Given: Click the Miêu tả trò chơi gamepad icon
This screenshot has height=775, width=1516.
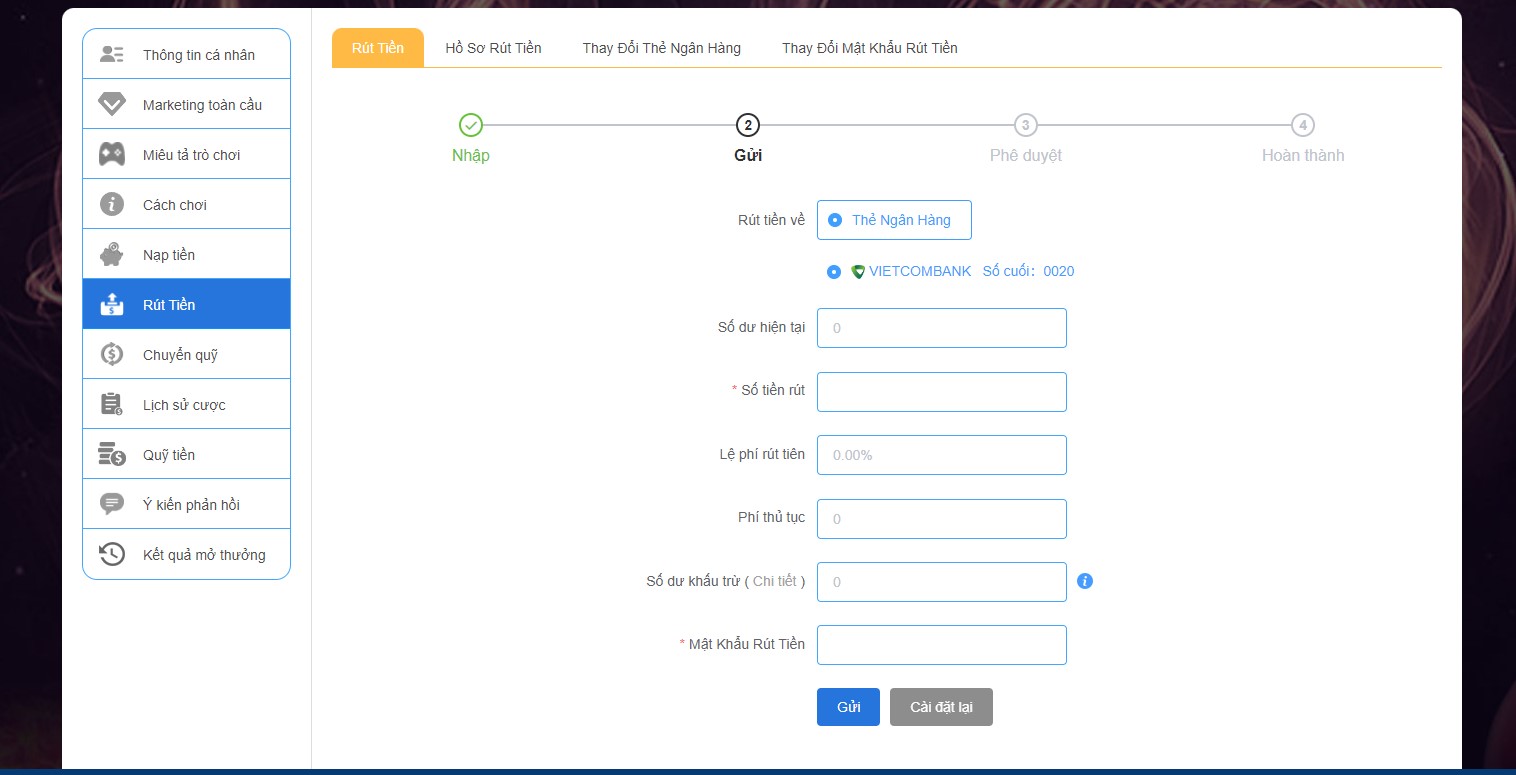Looking at the screenshot, I should (112, 154).
